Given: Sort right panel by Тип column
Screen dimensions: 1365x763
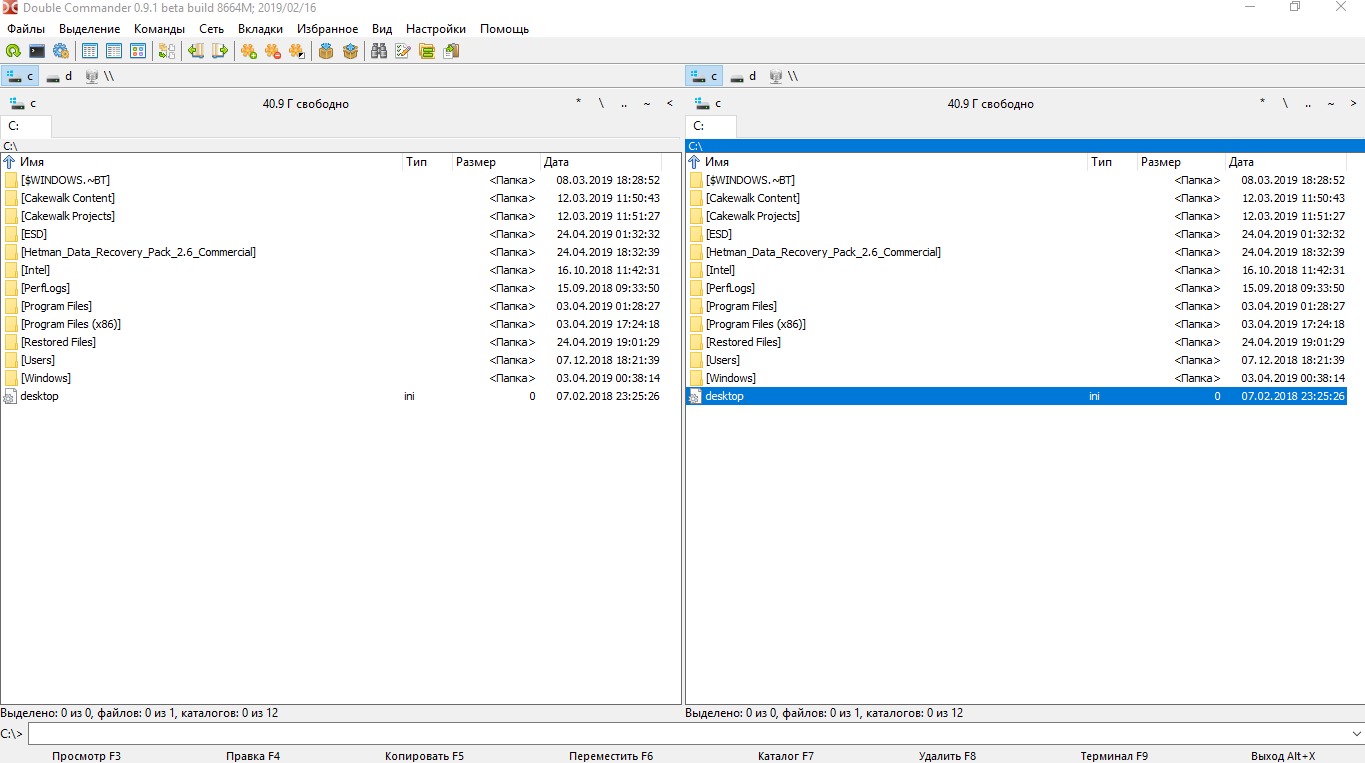Looking at the screenshot, I should point(1112,162).
